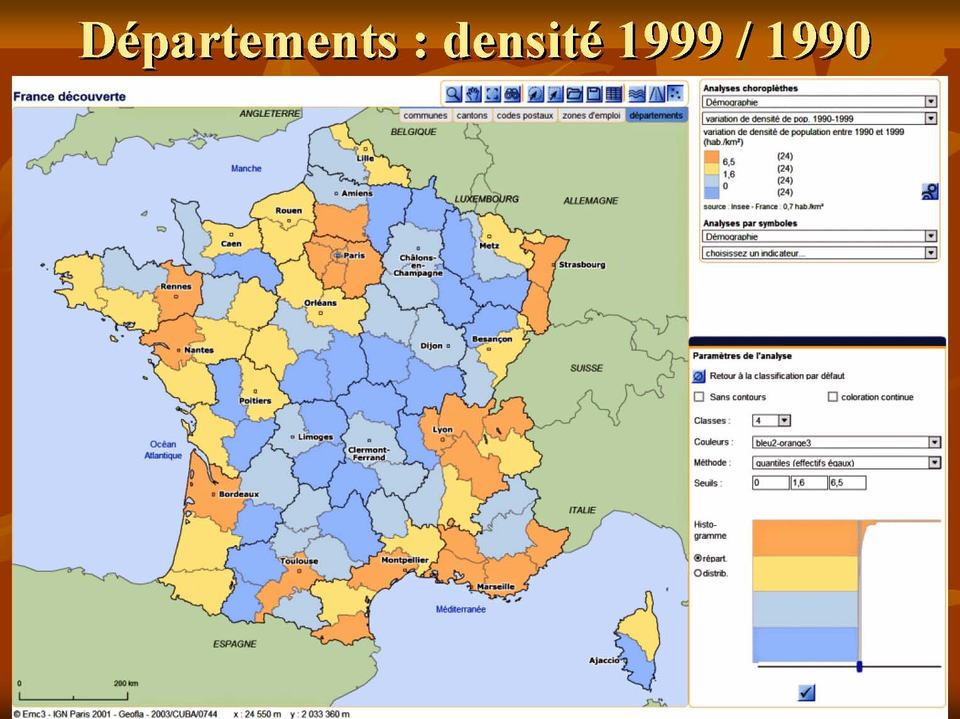Switch to the zones d'emploi tab
The height and width of the screenshot is (719, 960).
(591, 115)
